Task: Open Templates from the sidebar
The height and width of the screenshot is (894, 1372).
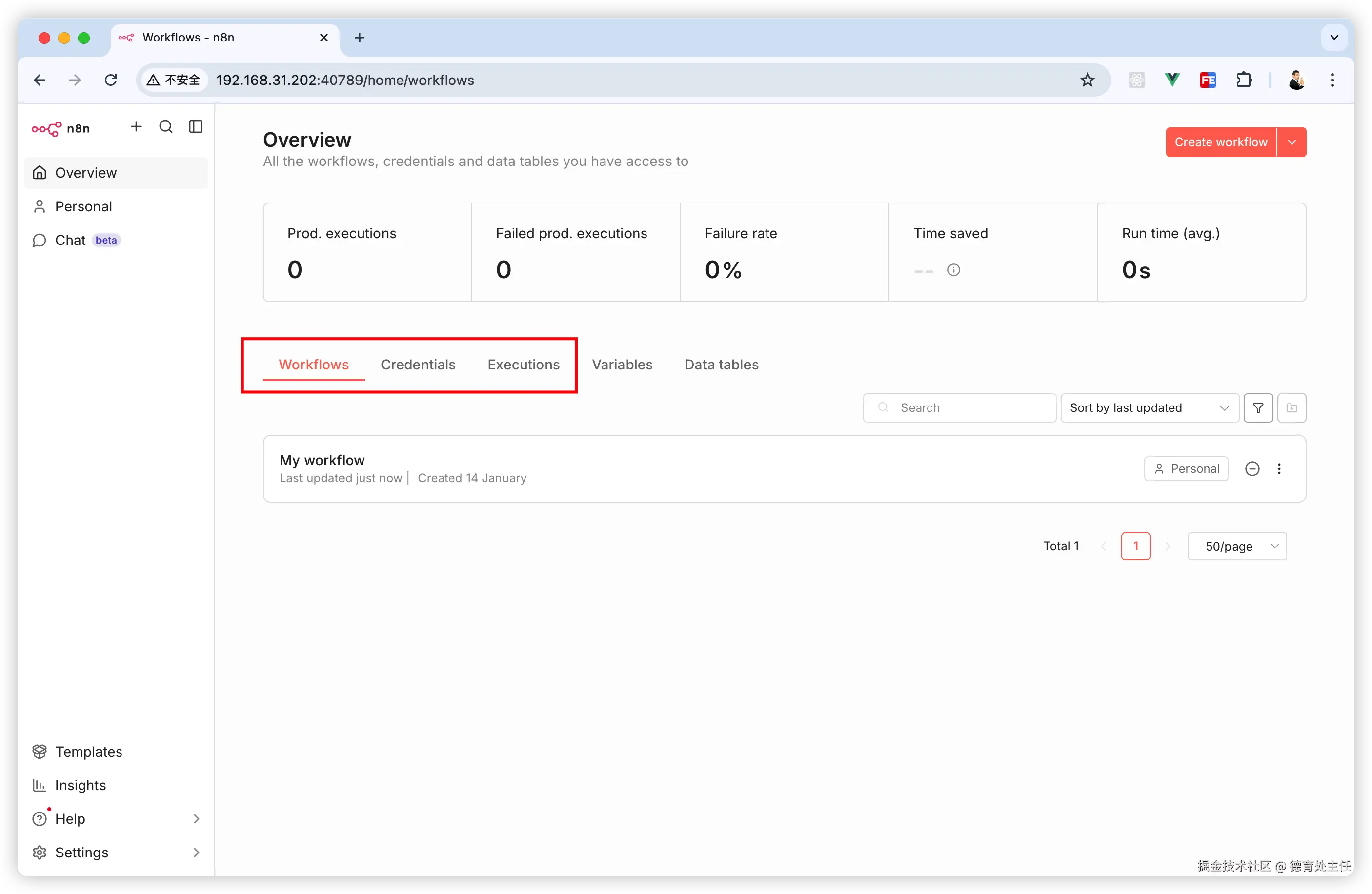Action: 88,752
